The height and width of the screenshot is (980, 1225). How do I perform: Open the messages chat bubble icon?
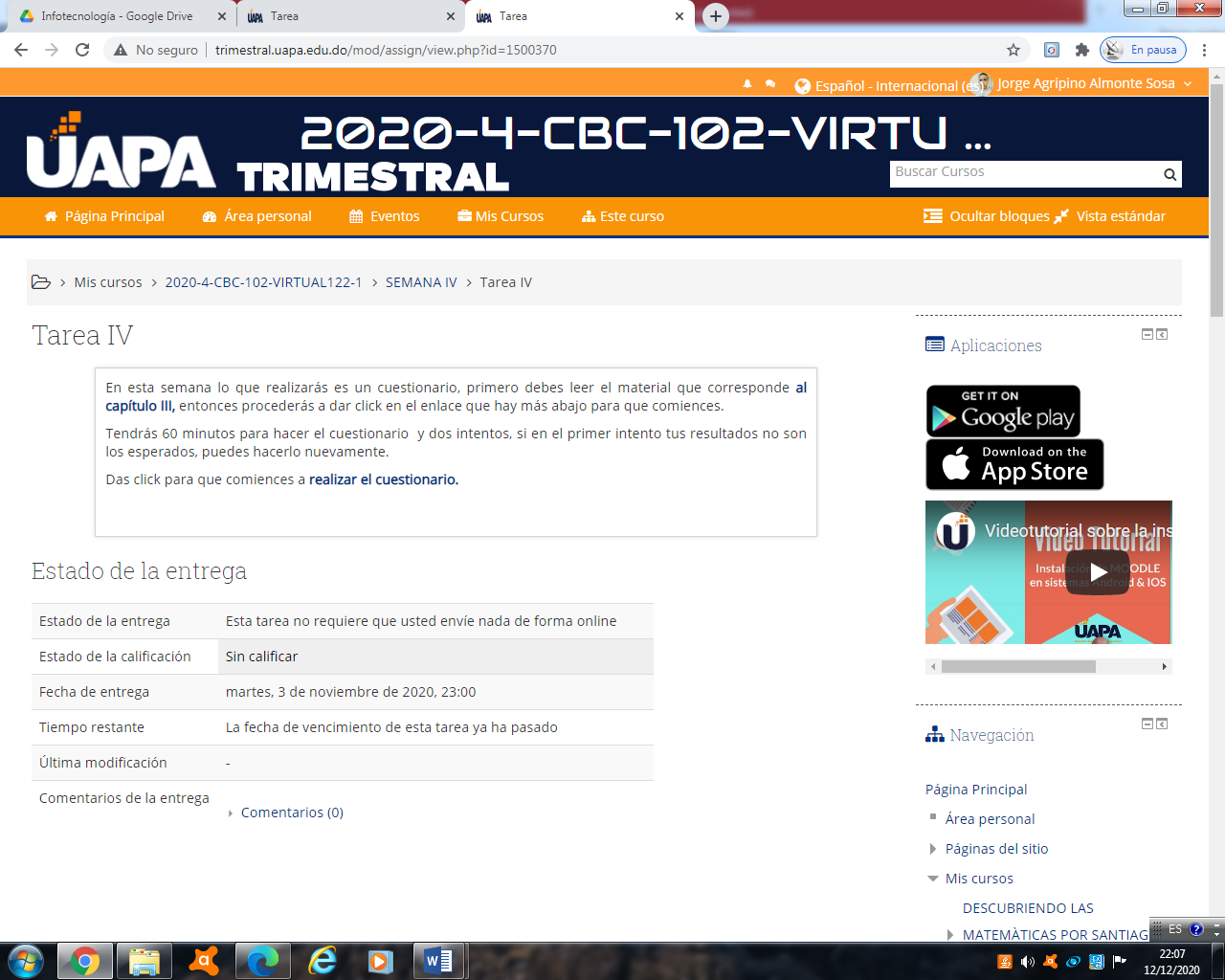click(x=770, y=84)
